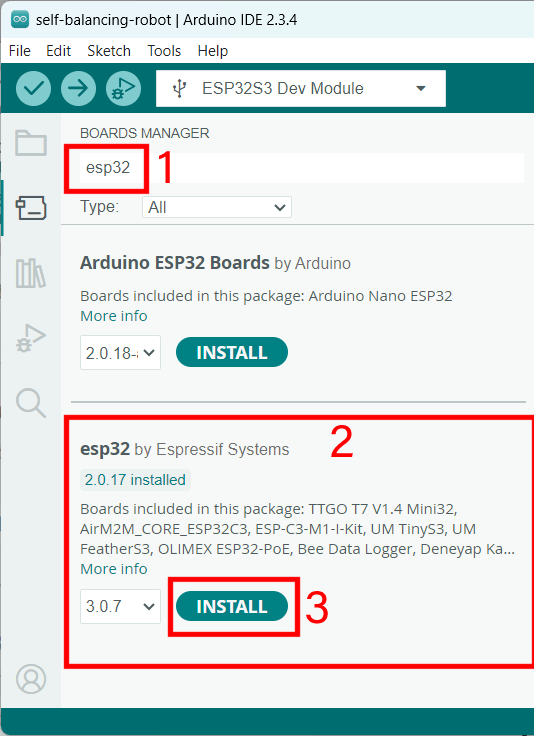Click the Arduino IDE logo in title bar
The width and height of the screenshot is (534, 736).
pos(20,20)
